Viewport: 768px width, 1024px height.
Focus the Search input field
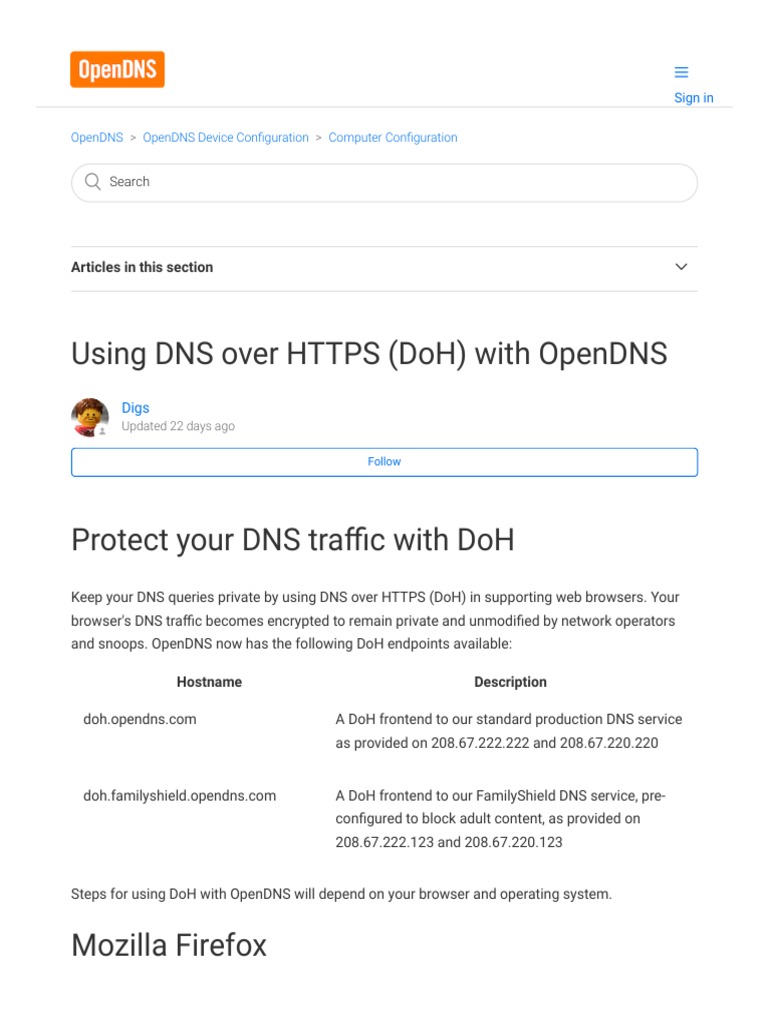[x=400, y=182]
